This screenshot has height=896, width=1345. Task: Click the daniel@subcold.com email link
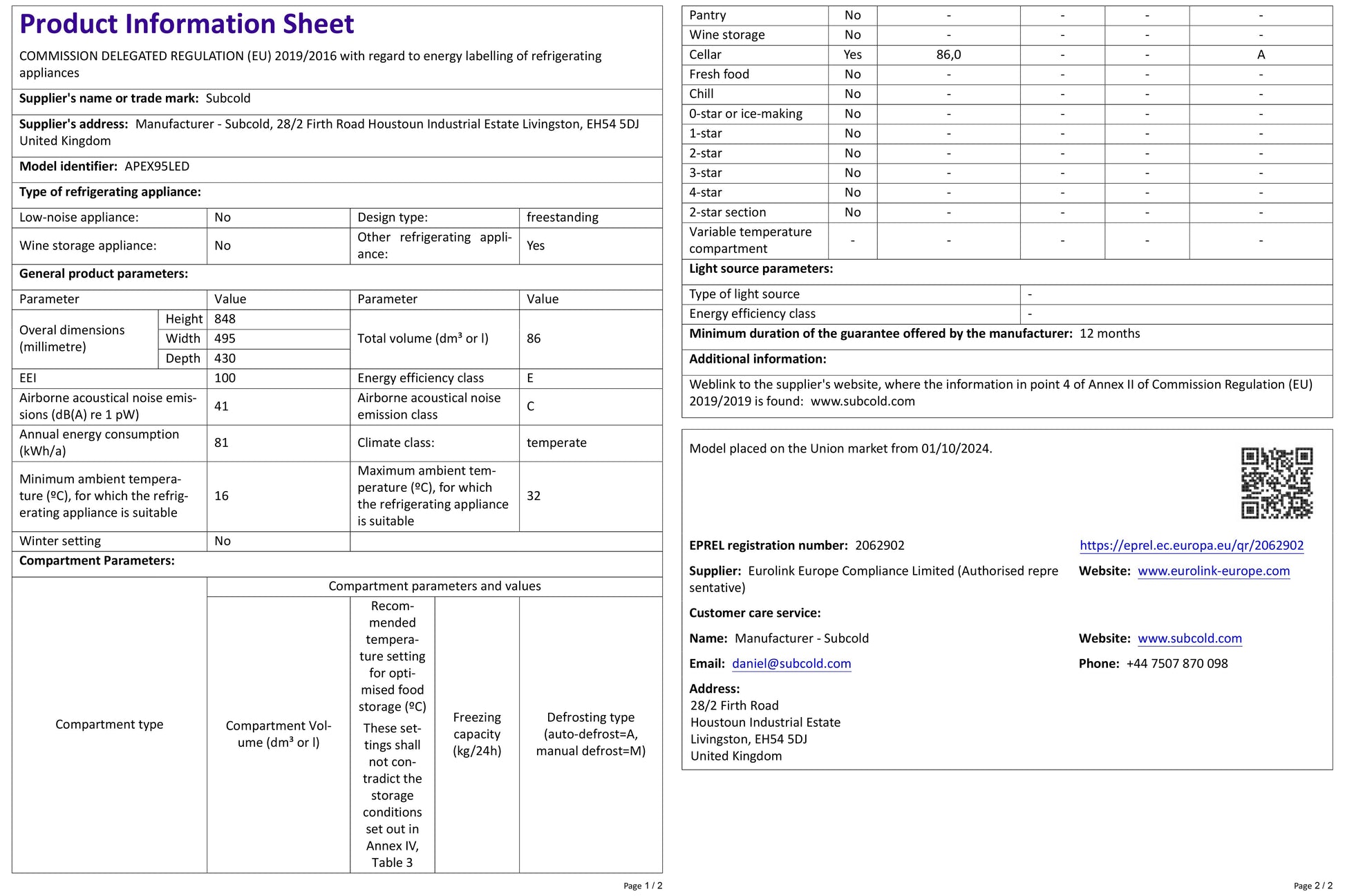(791, 663)
